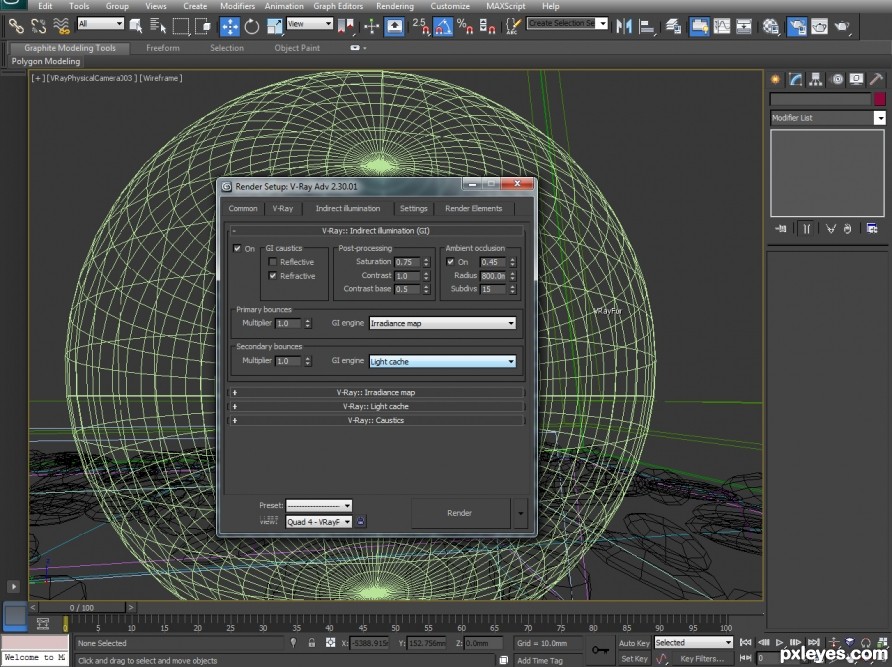This screenshot has width=892, height=667.
Task: Toggle Window/Crossing selection mode
Action: [x=203, y=26]
